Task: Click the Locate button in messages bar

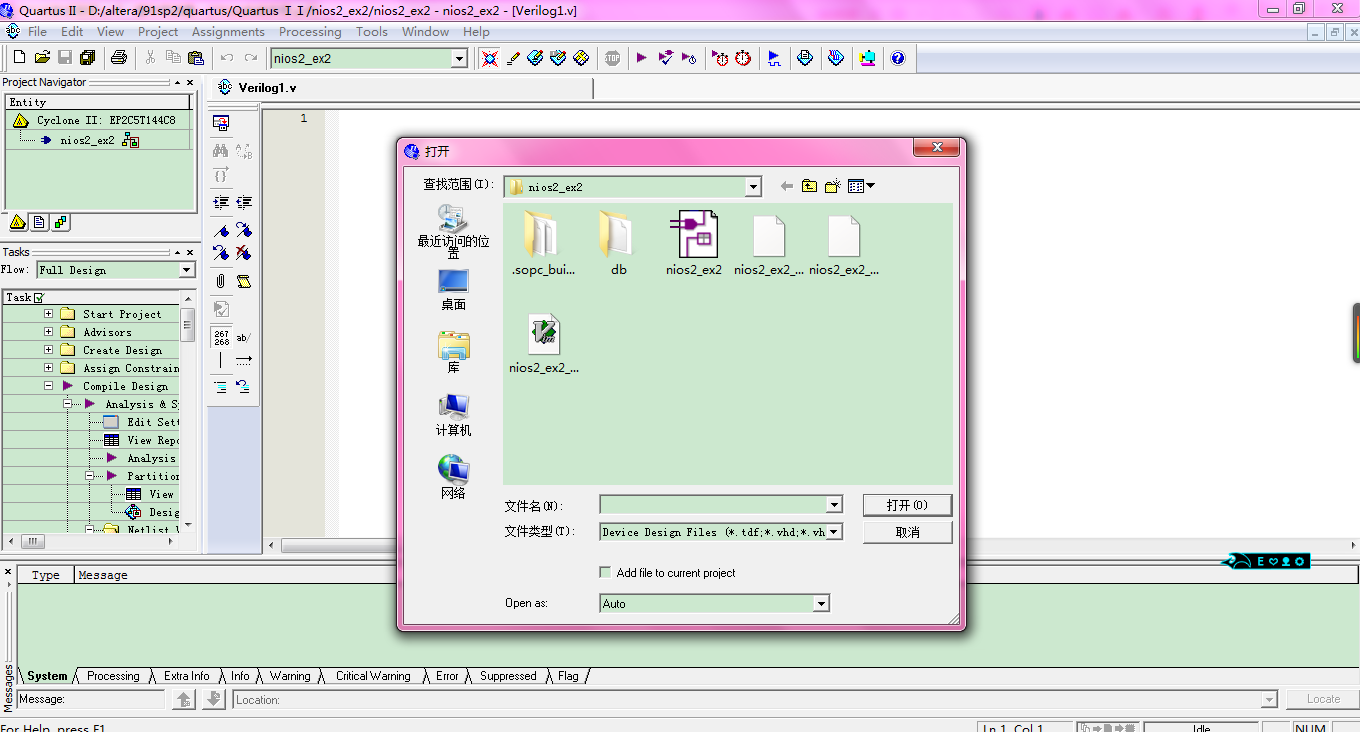Action: 1323,699
